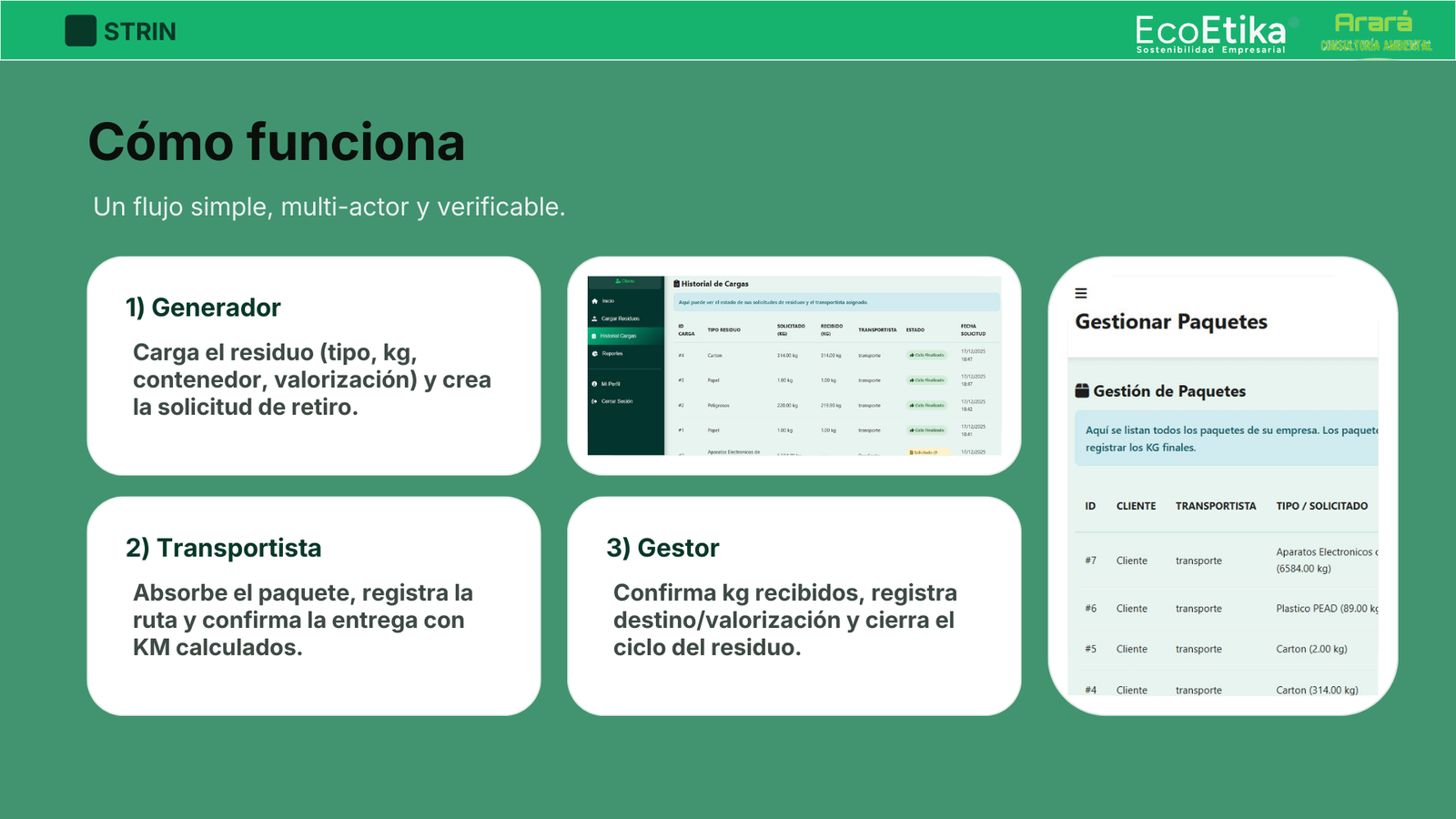
Task: Click the clipboard icon beside Historial de Cargas
Action: pos(676,284)
